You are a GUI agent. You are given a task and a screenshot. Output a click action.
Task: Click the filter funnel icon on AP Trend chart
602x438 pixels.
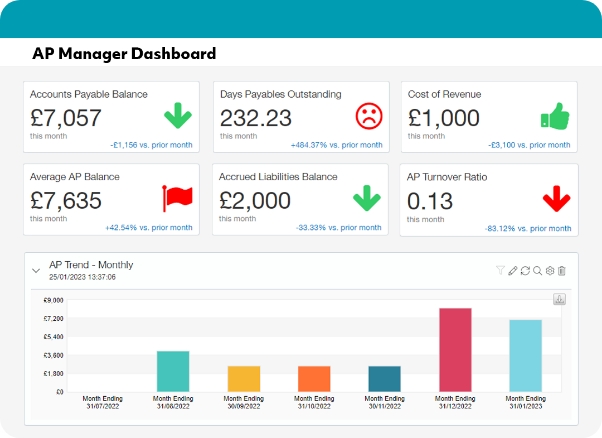tap(500, 271)
